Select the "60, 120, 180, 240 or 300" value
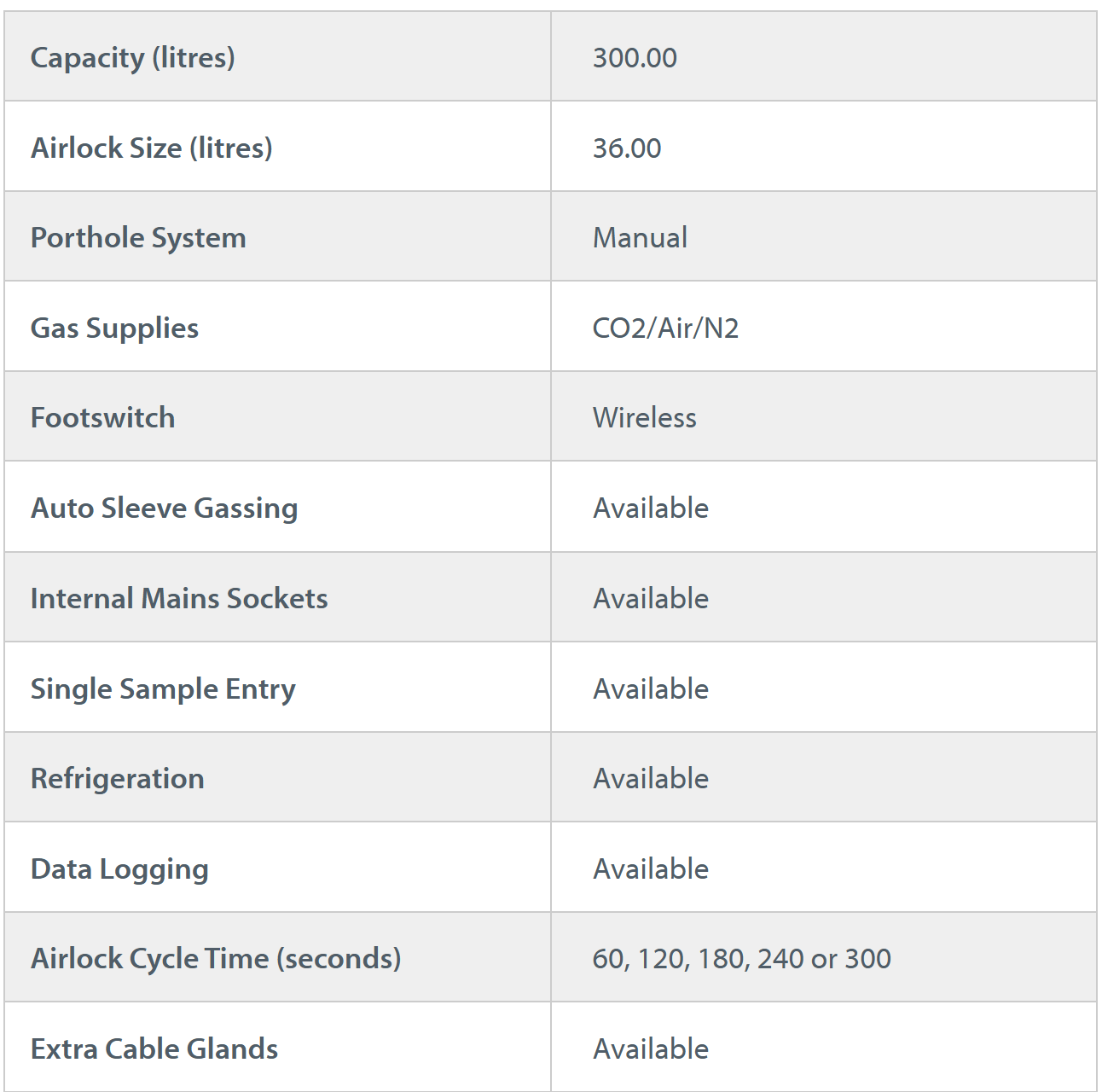 (741, 959)
